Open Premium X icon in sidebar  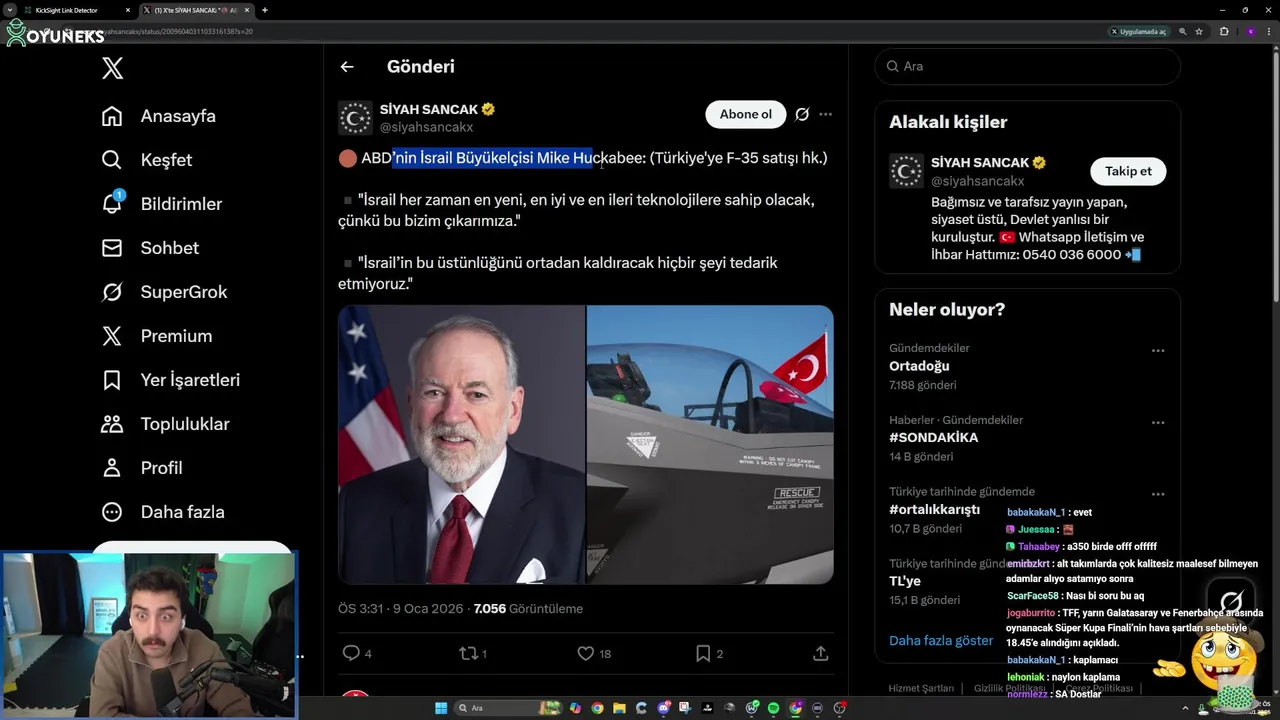pyautogui.click(x=112, y=336)
